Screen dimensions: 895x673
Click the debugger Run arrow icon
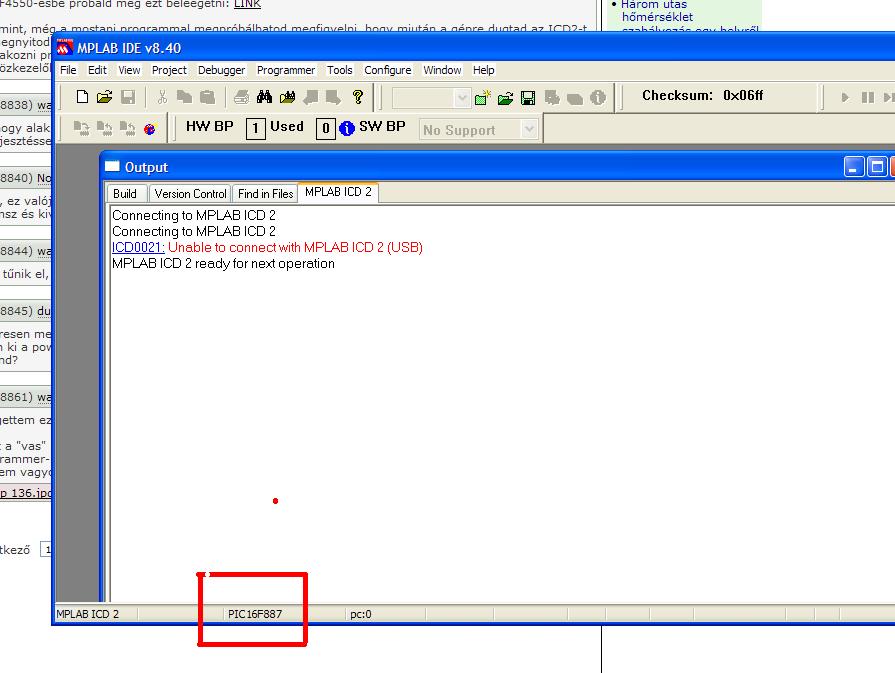(845, 98)
